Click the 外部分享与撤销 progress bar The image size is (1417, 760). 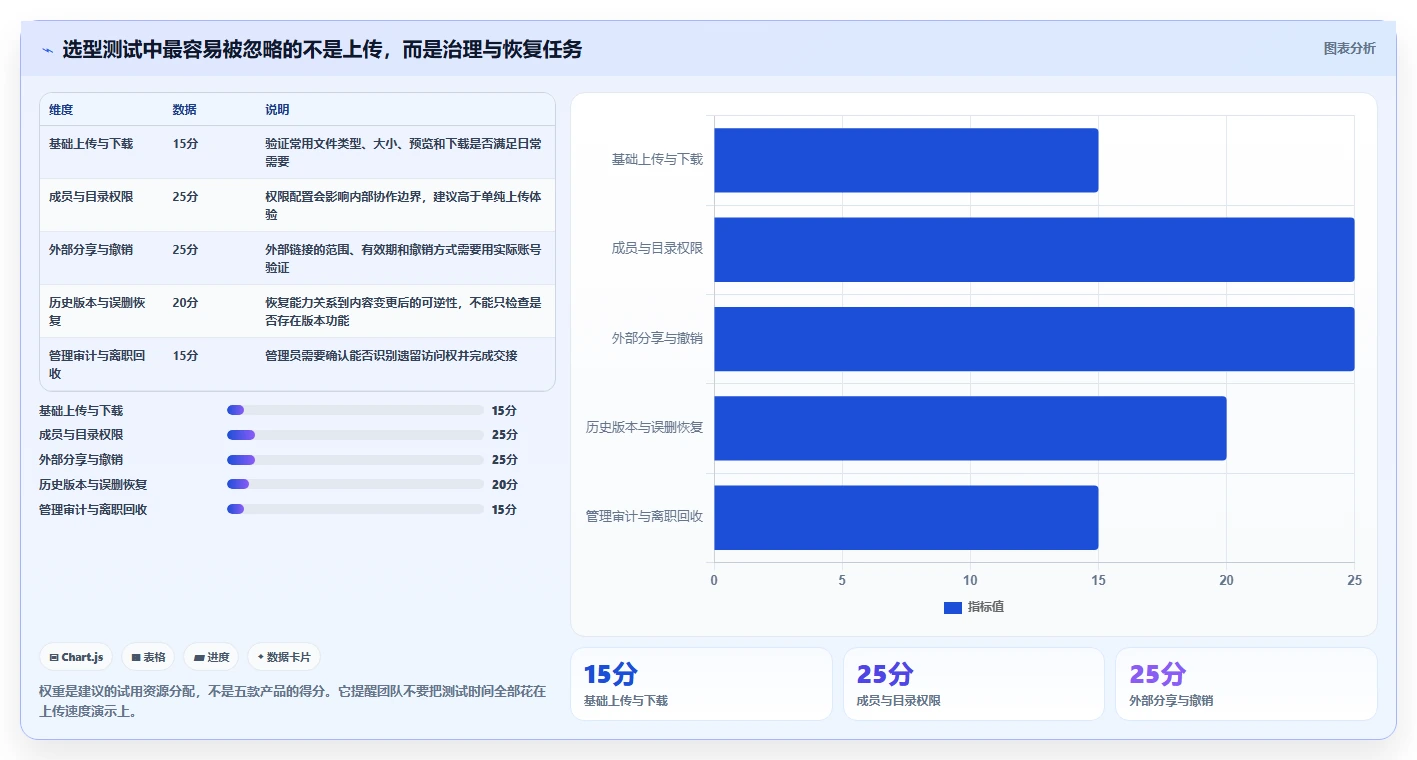point(355,460)
